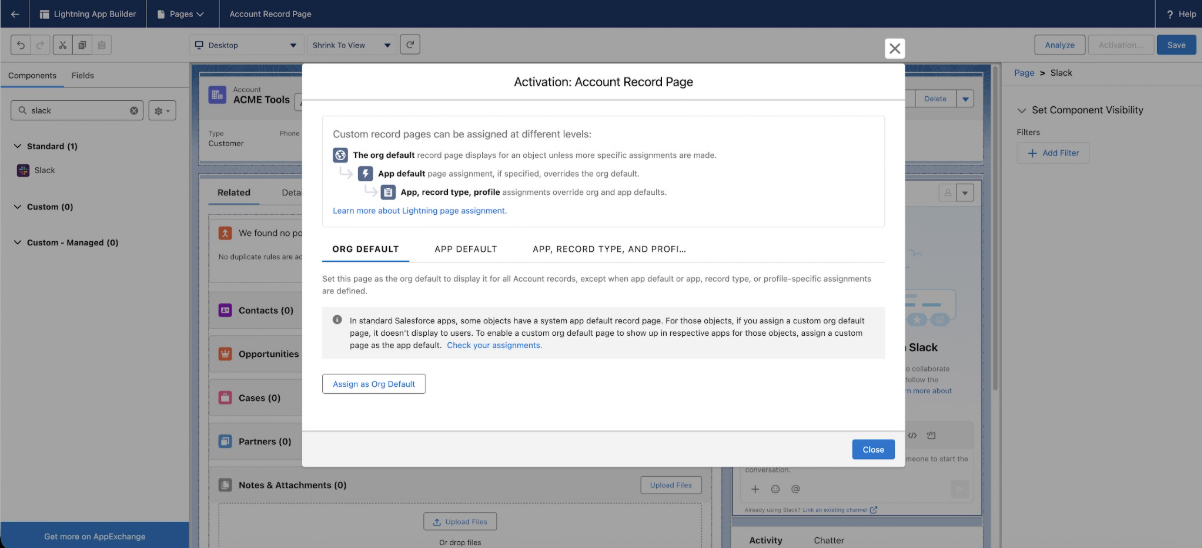
Task: Click the Undo toolbar icon
Action: [x=20, y=45]
